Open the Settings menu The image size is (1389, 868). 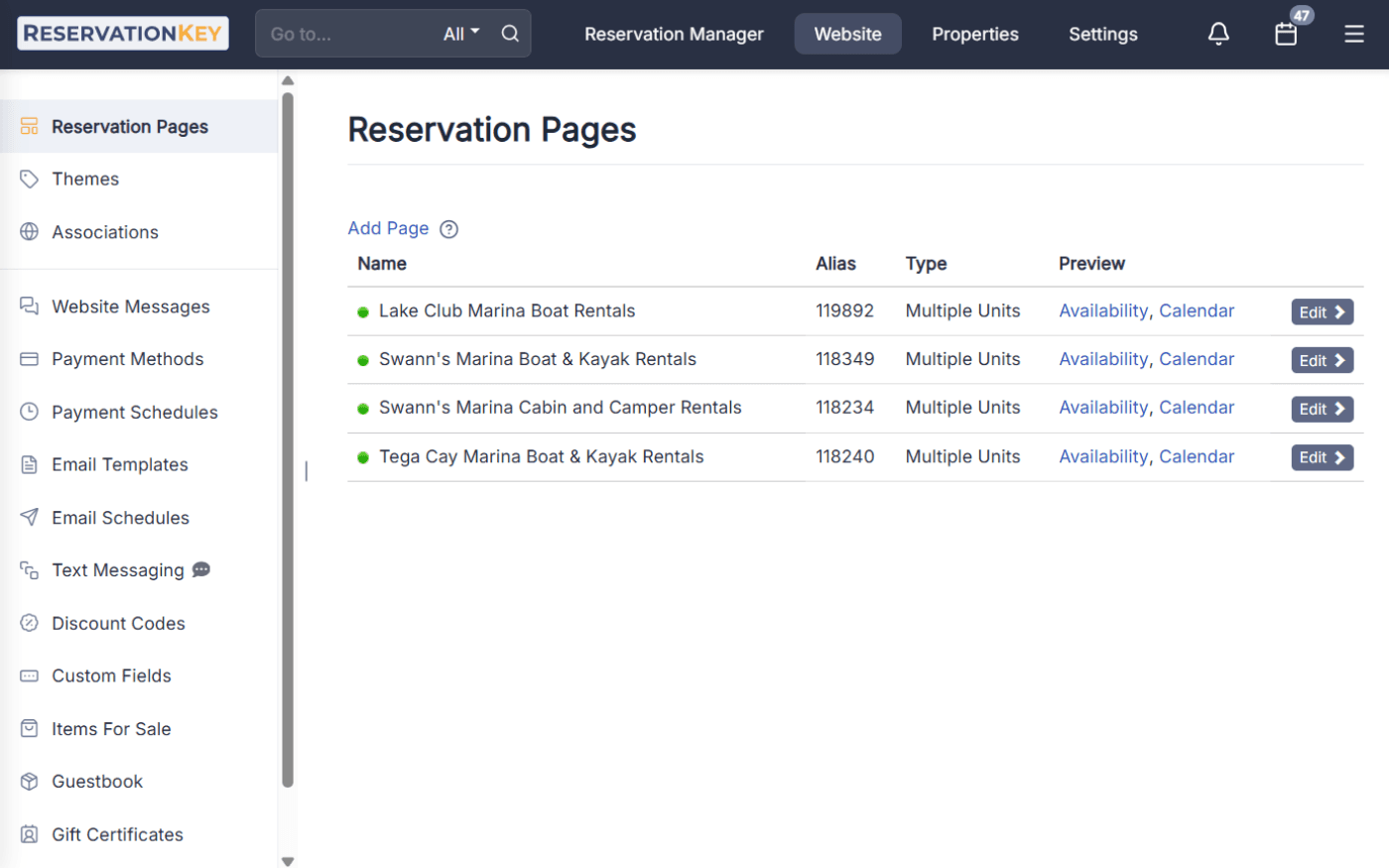point(1103,34)
